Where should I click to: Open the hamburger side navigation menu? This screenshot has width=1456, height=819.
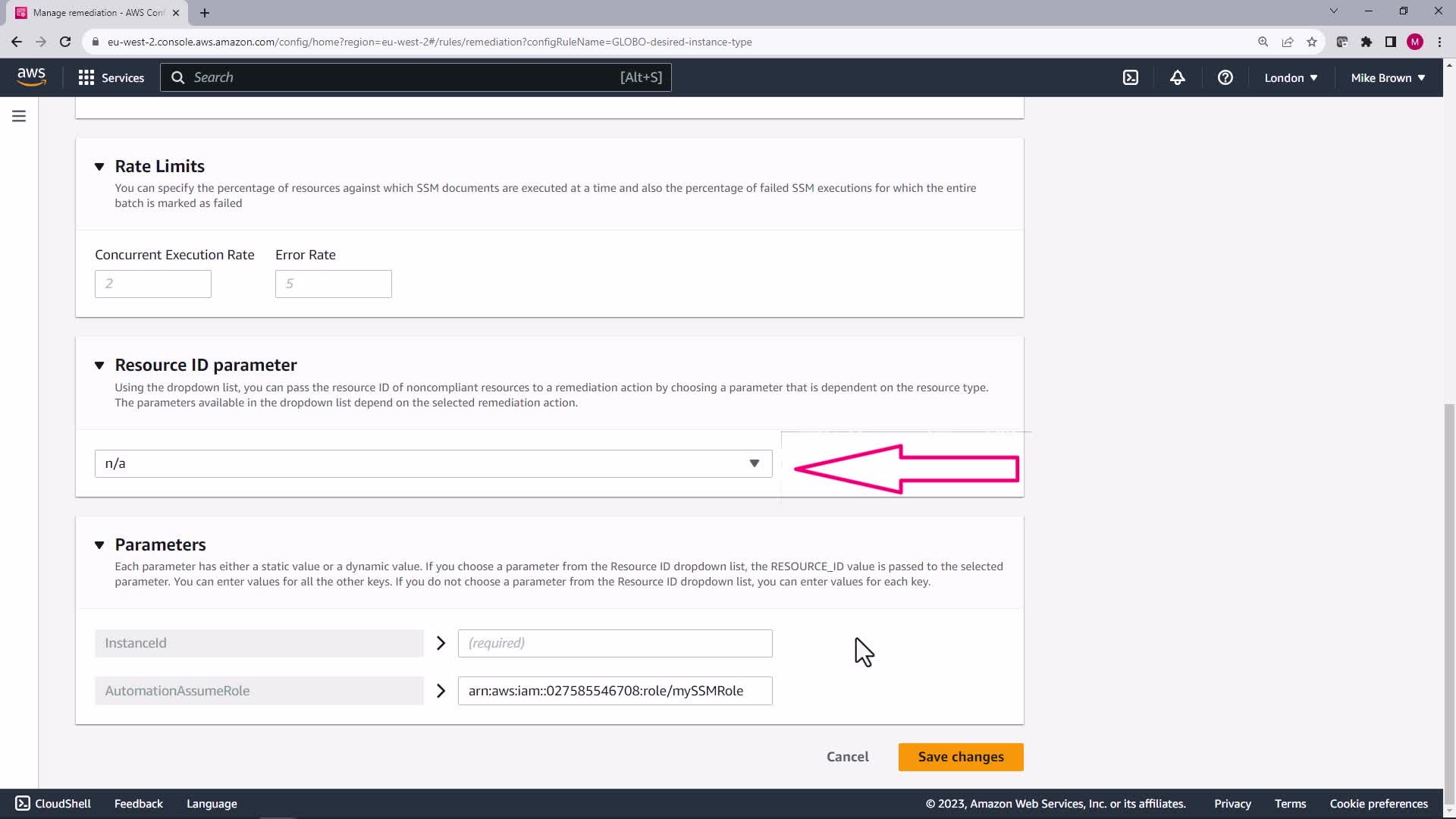tap(19, 116)
